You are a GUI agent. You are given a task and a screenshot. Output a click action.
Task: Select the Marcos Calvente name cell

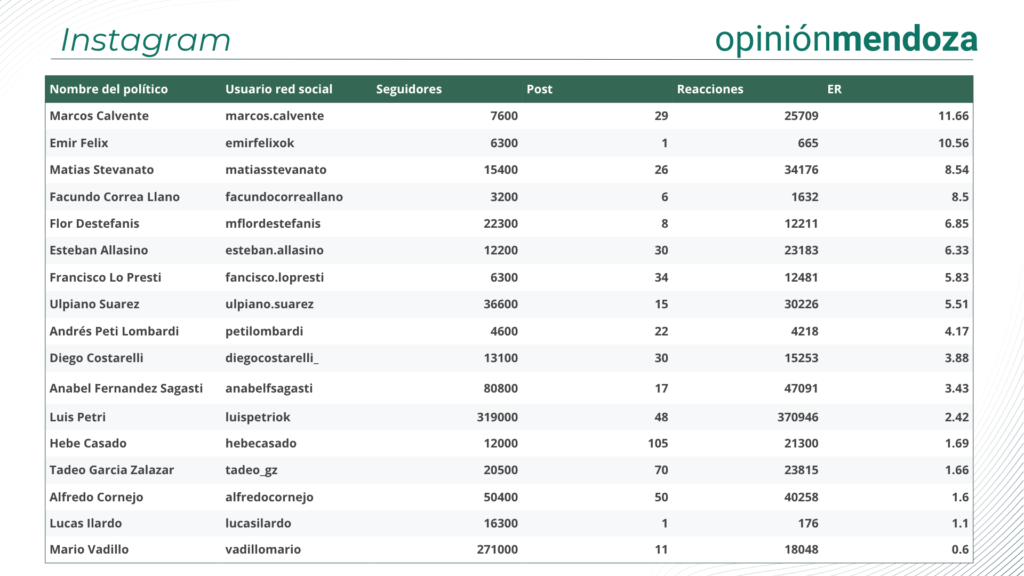tap(99, 116)
